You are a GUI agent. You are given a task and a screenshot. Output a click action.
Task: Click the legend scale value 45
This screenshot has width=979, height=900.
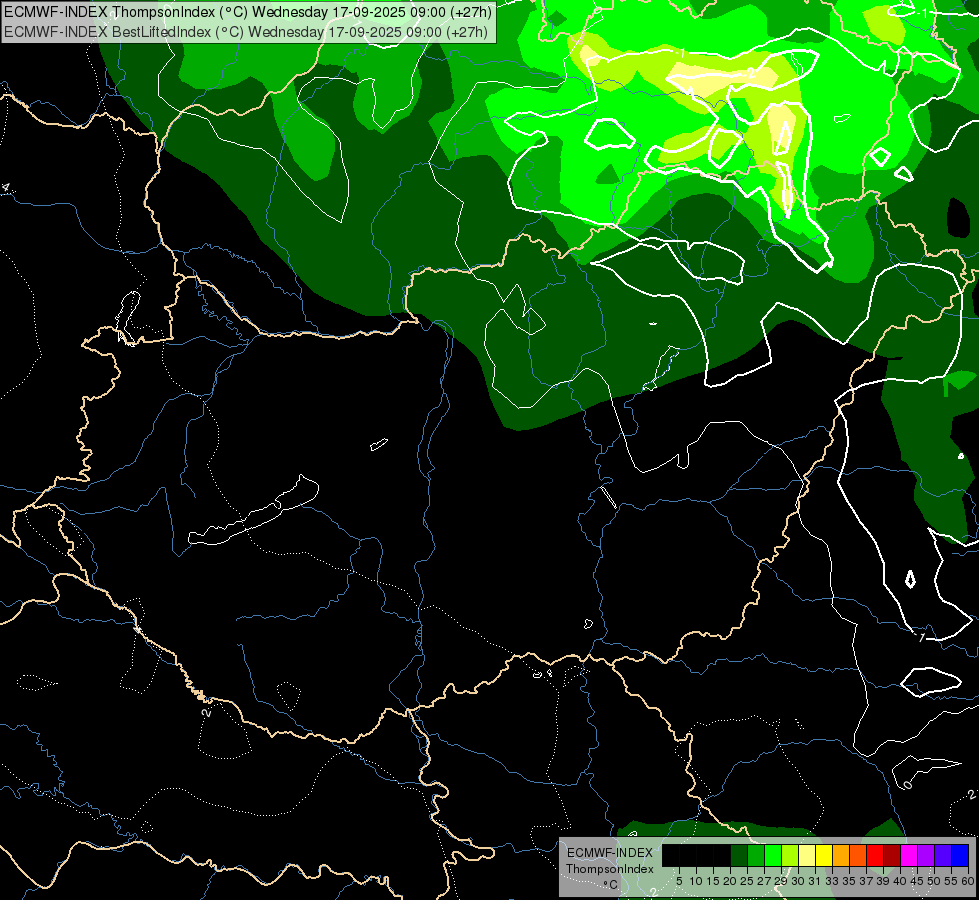pos(917,881)
